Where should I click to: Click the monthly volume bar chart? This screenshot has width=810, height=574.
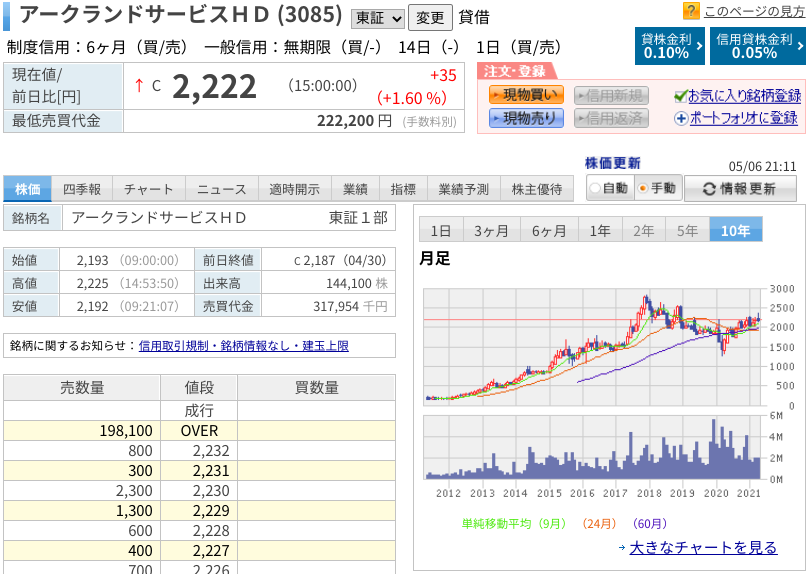[x=593, y=447]
